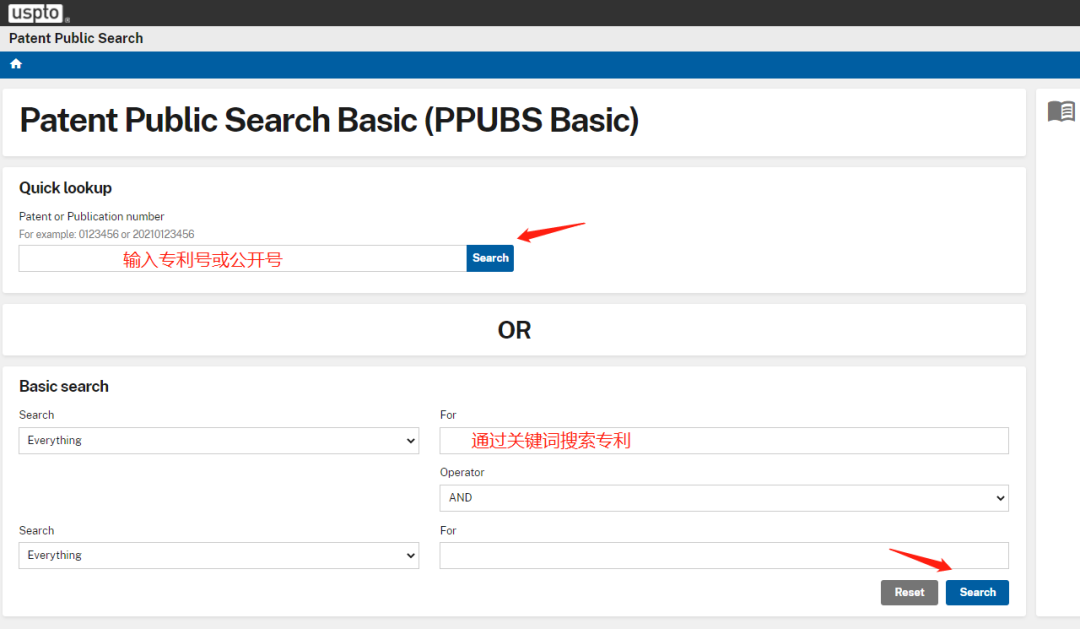Viewport: 1080px width, 629px height.
Task: Click the Patent Public Search title link
Action: pos(76,39)
